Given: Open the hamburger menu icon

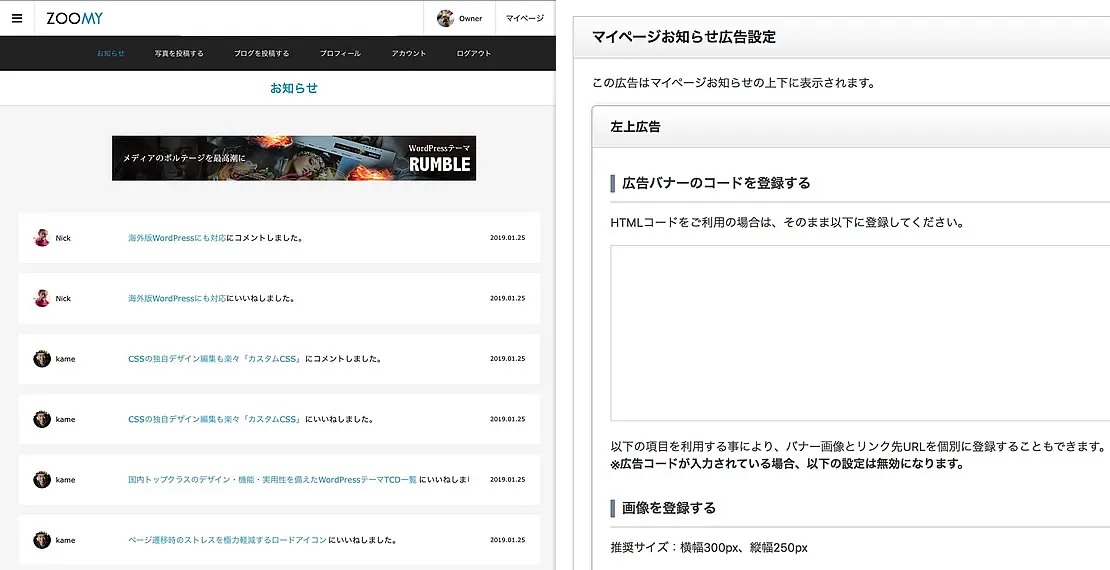Looking at the screenshot, I should tap(16, 18).
